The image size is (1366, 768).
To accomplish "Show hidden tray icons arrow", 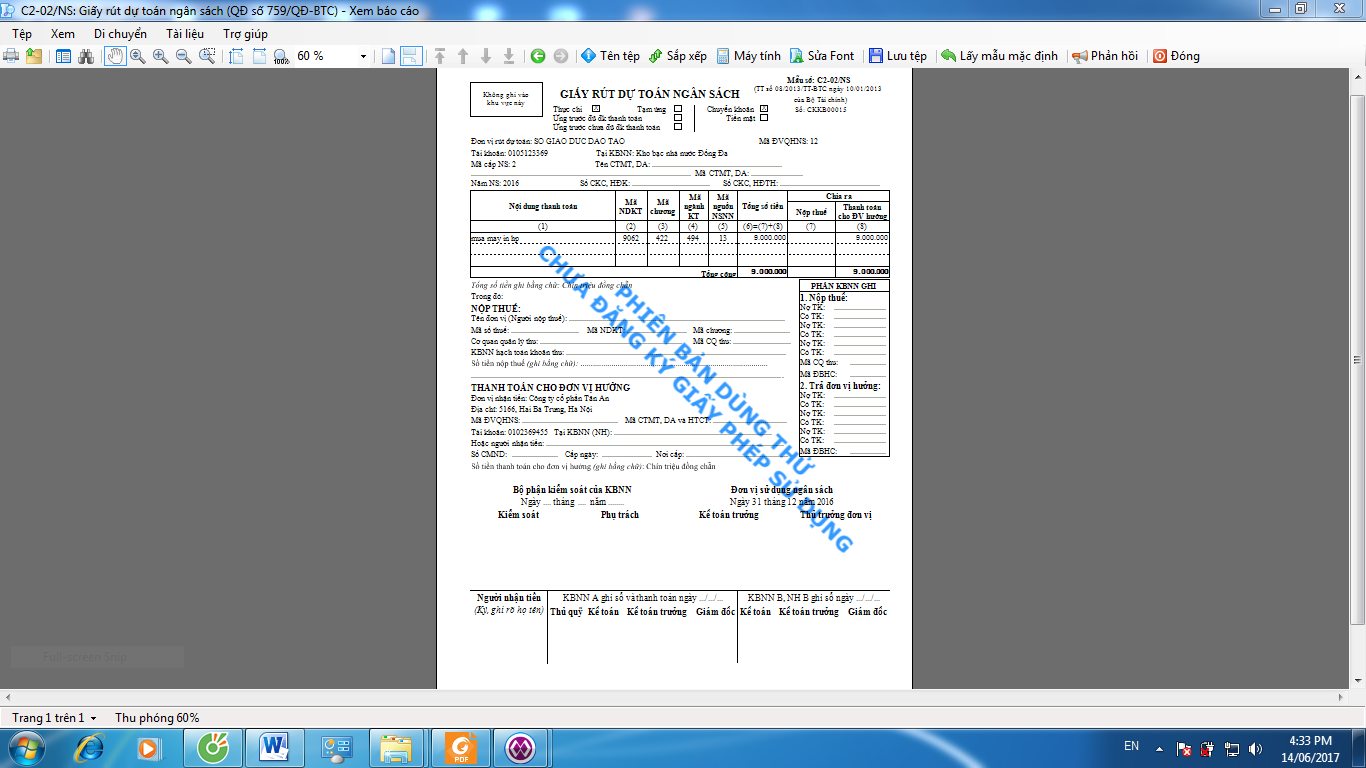I will (x=1158, y=748).
